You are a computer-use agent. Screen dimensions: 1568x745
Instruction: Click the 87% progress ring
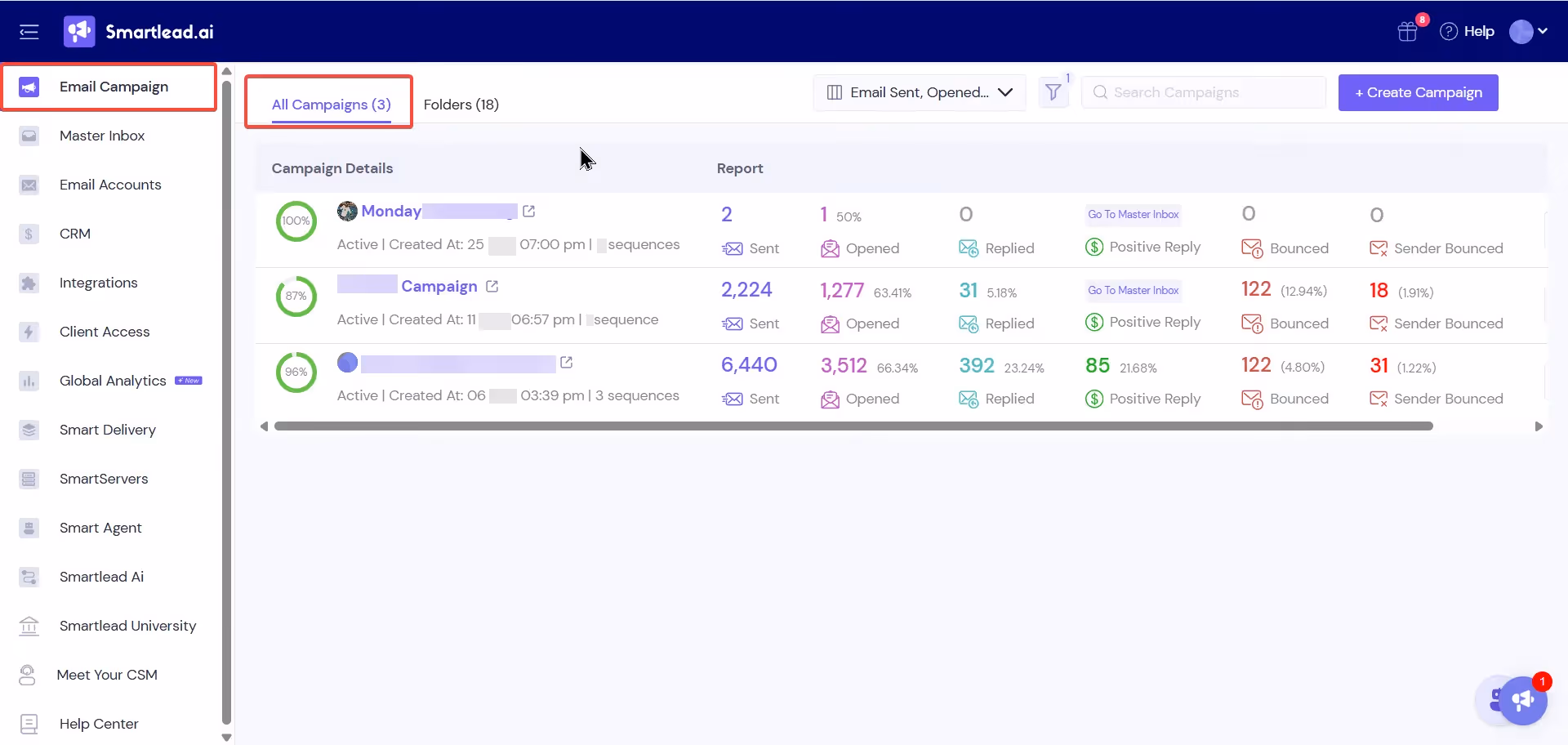[296, 296]
